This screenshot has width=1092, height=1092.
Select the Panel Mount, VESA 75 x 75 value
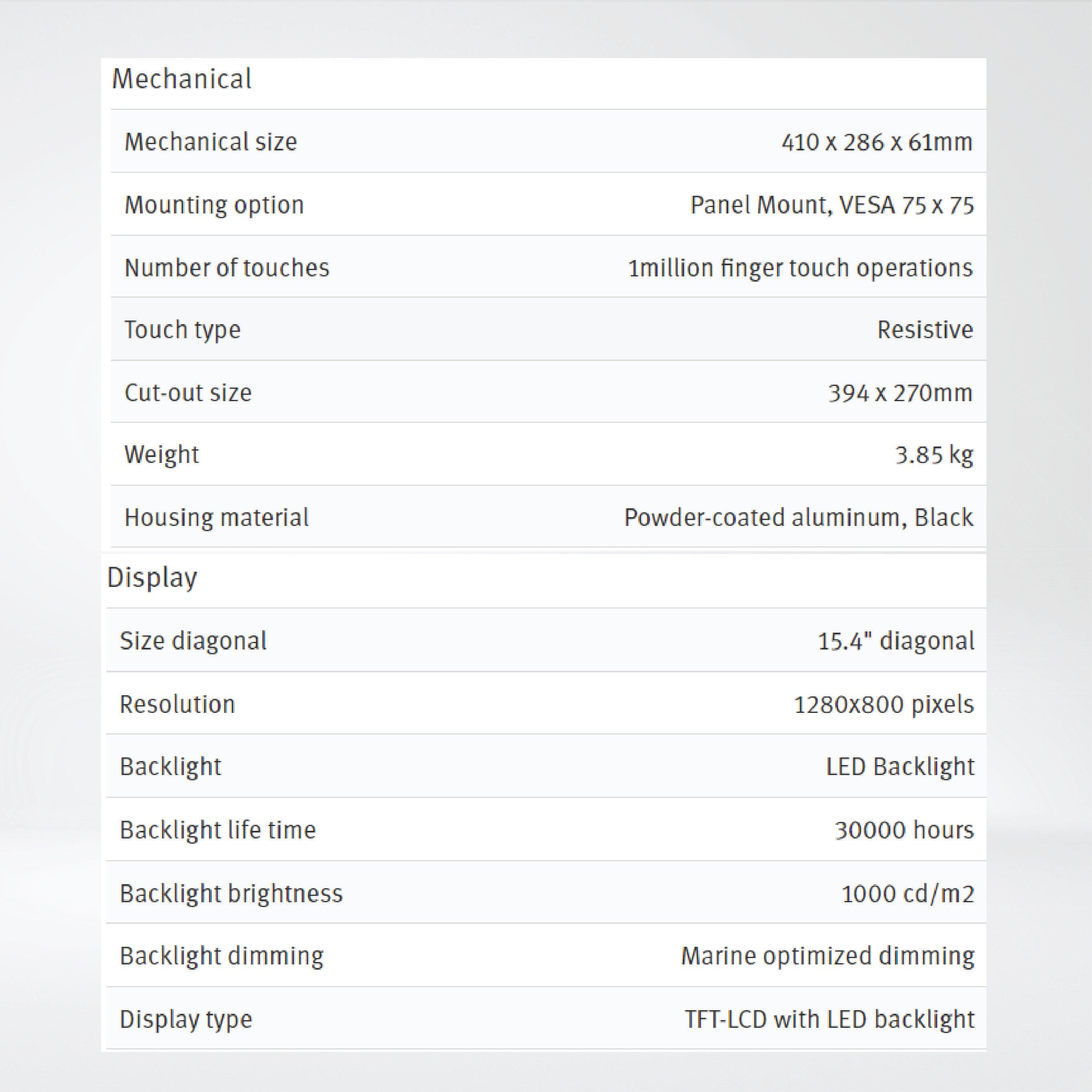pos(832,205)
